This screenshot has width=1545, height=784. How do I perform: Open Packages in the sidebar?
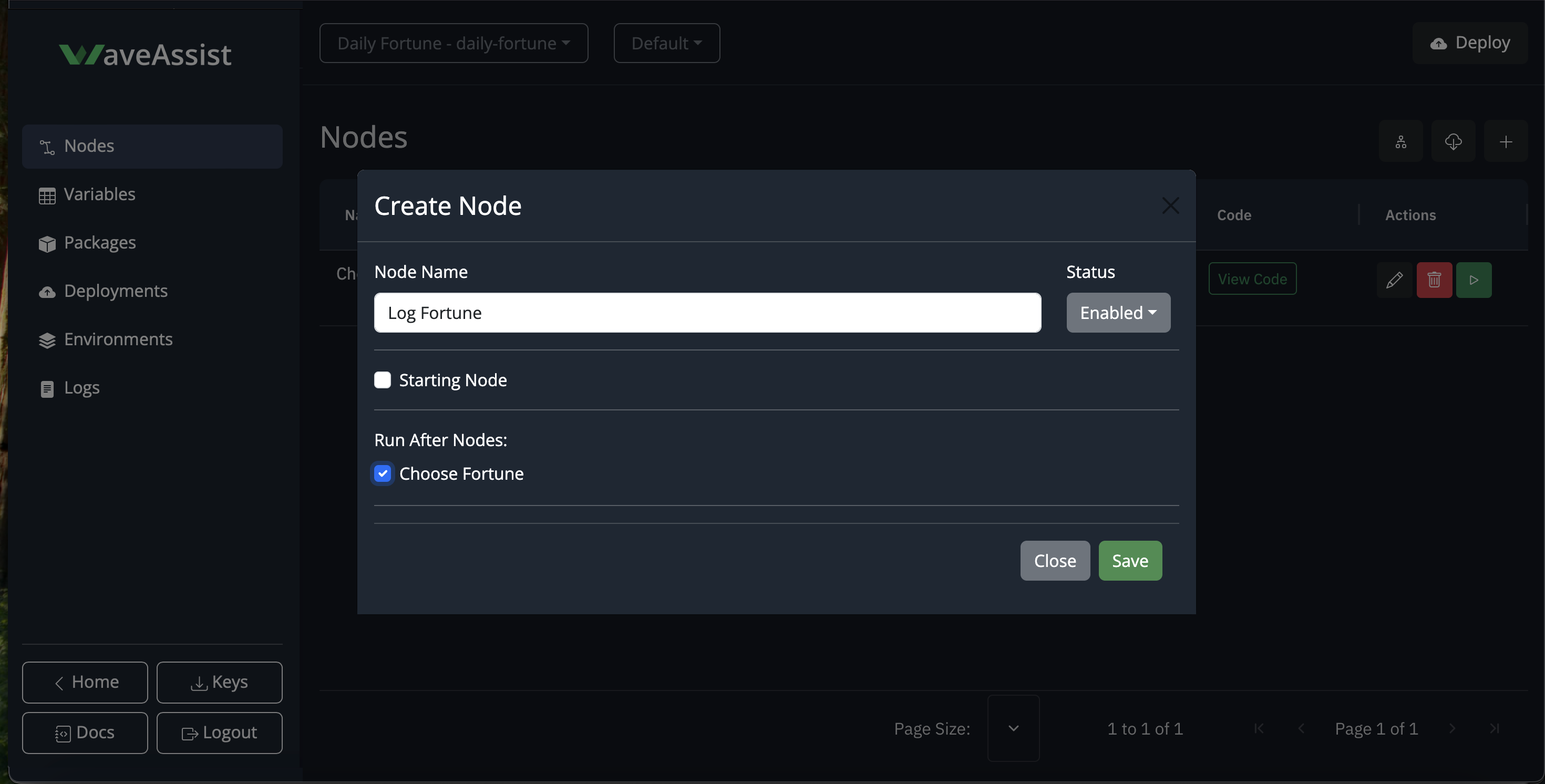pyautogui.click(x=99, y=243)
